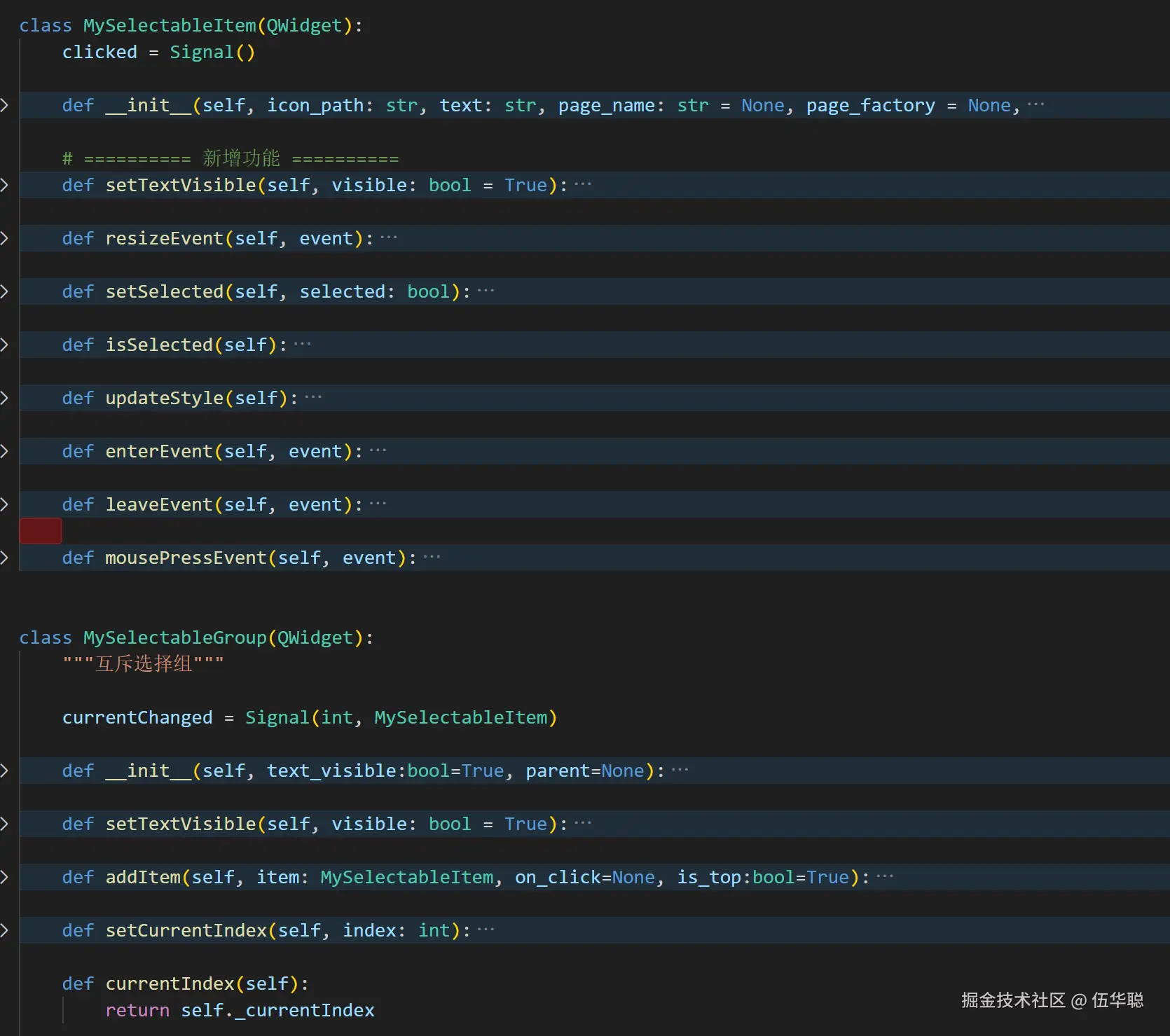Unfold chevron next to resizeEvent method
Screen dimensions: 1170x1036
pyautogui.click(x=4, y=238)
